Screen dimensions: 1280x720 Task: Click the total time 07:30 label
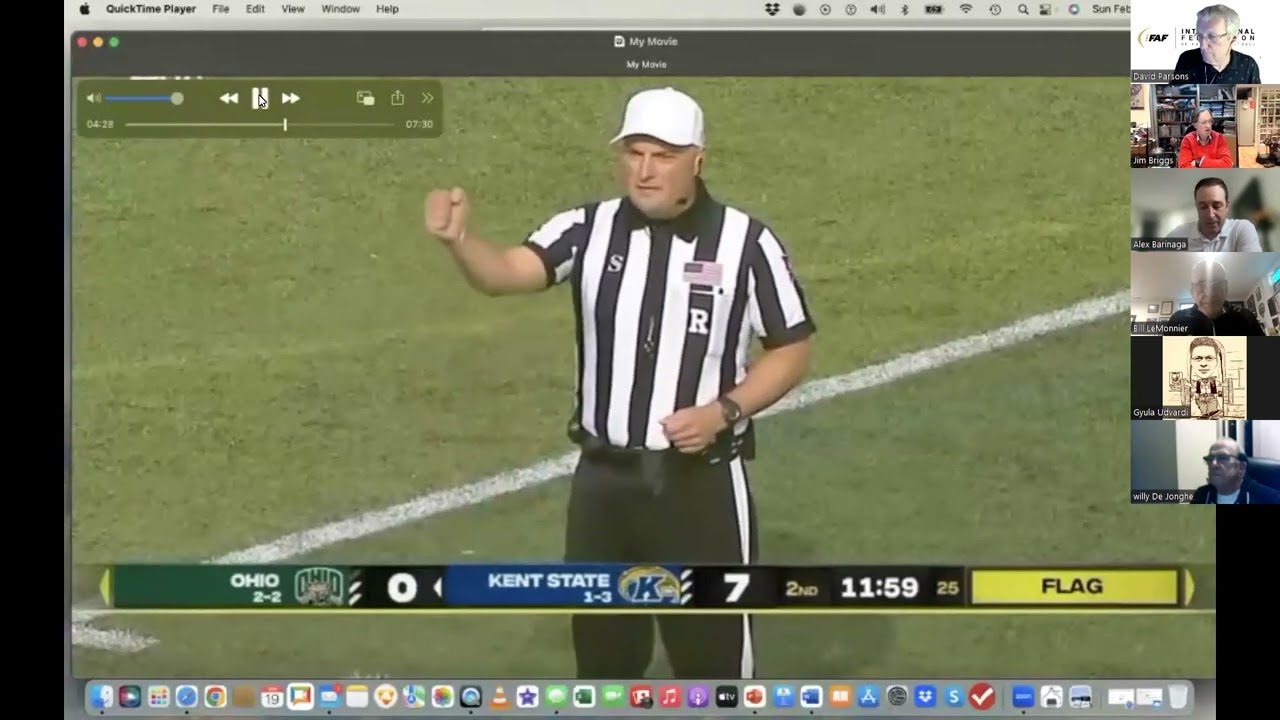click(x=419, y=125)
